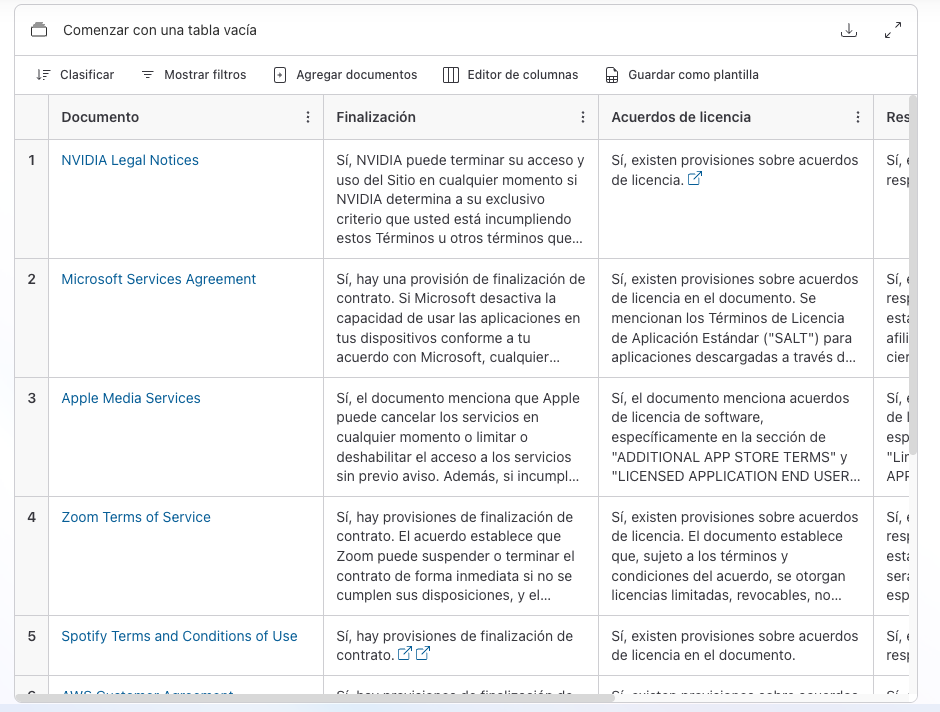Open the Apple Media Services document
Screen dimensions: 940x712
pos(131,398)
